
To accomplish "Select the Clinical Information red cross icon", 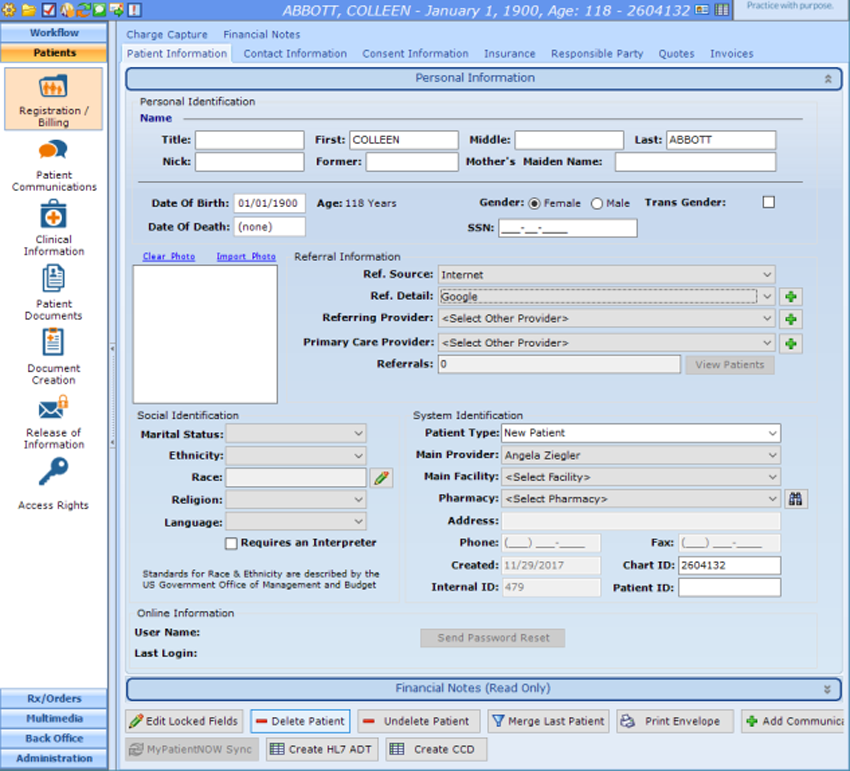I will 53,215.
